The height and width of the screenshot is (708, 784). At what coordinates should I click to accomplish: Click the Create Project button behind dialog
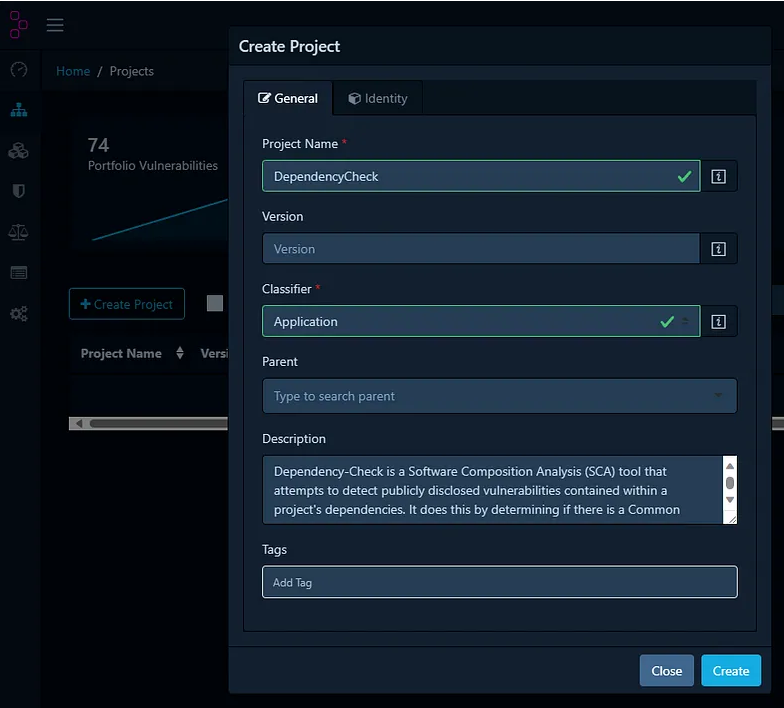coord(127,304)
